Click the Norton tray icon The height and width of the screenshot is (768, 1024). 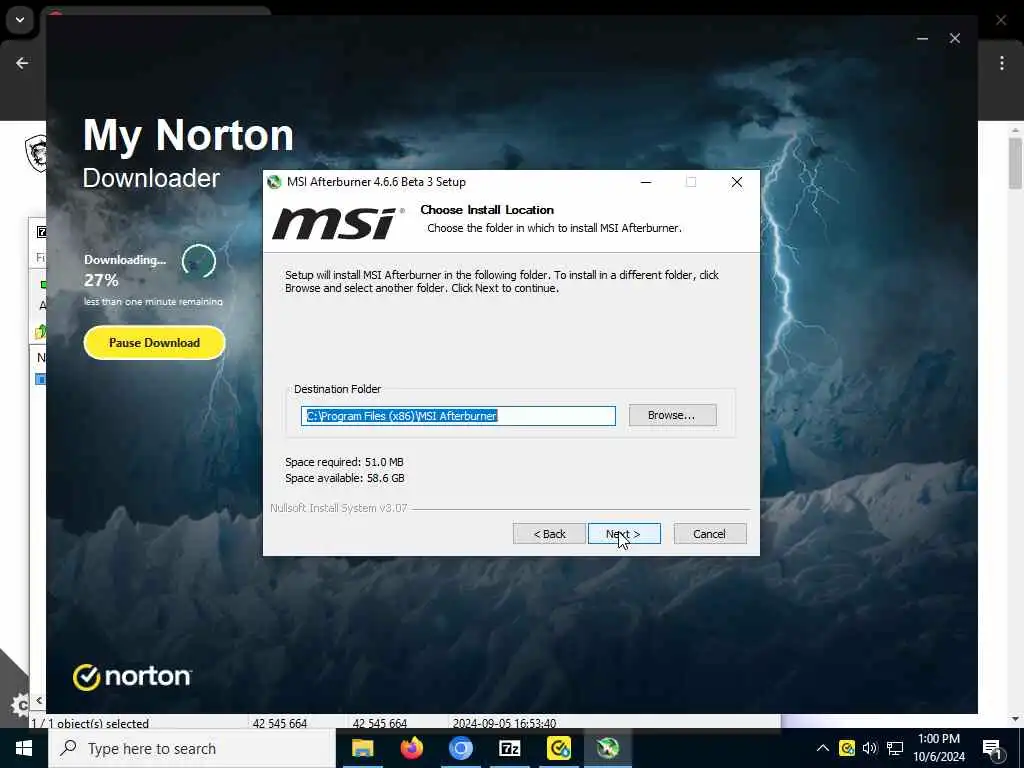tap(847, 748)
